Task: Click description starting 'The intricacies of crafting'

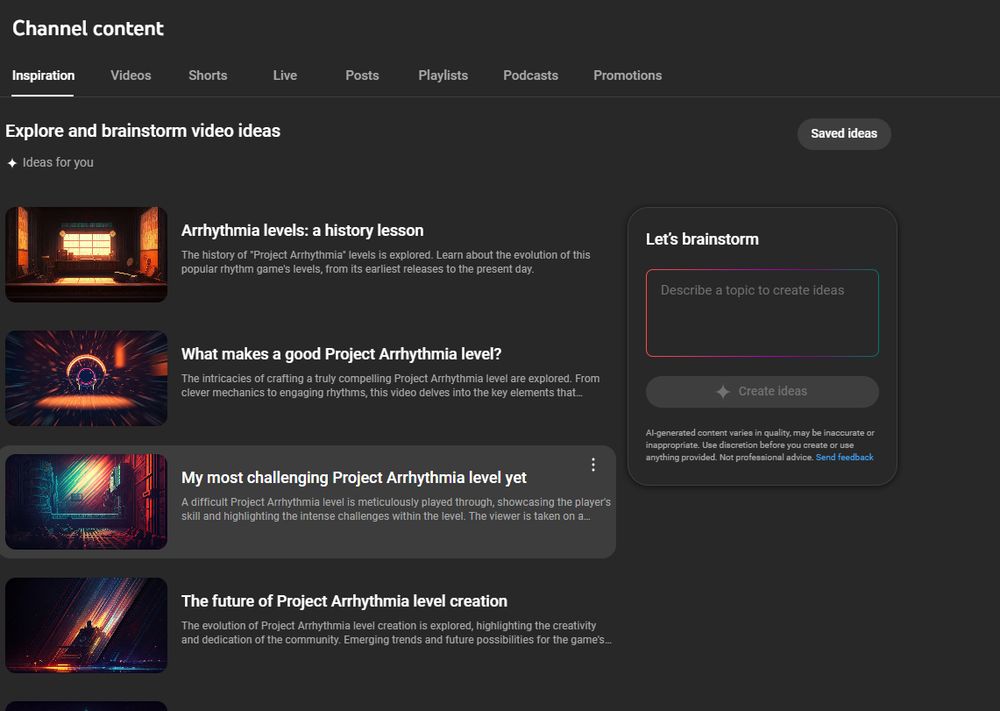Action: pyautogui.click(x=390, y=386)
